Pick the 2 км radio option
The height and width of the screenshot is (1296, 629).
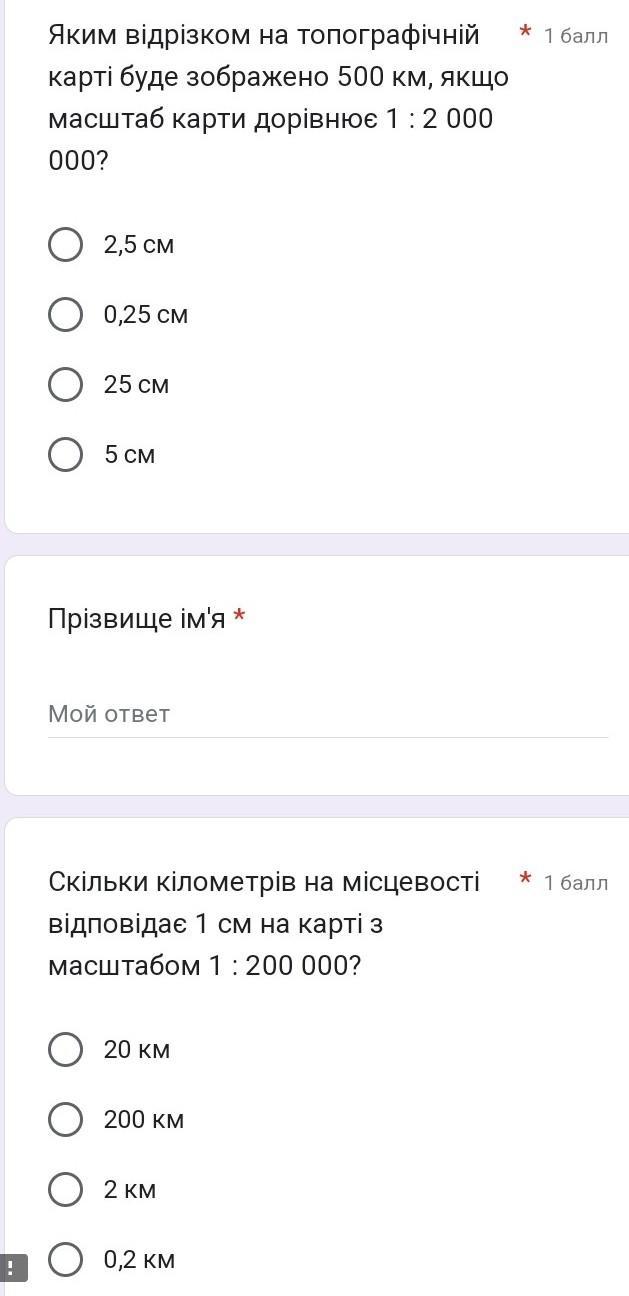pos(66,1190)
